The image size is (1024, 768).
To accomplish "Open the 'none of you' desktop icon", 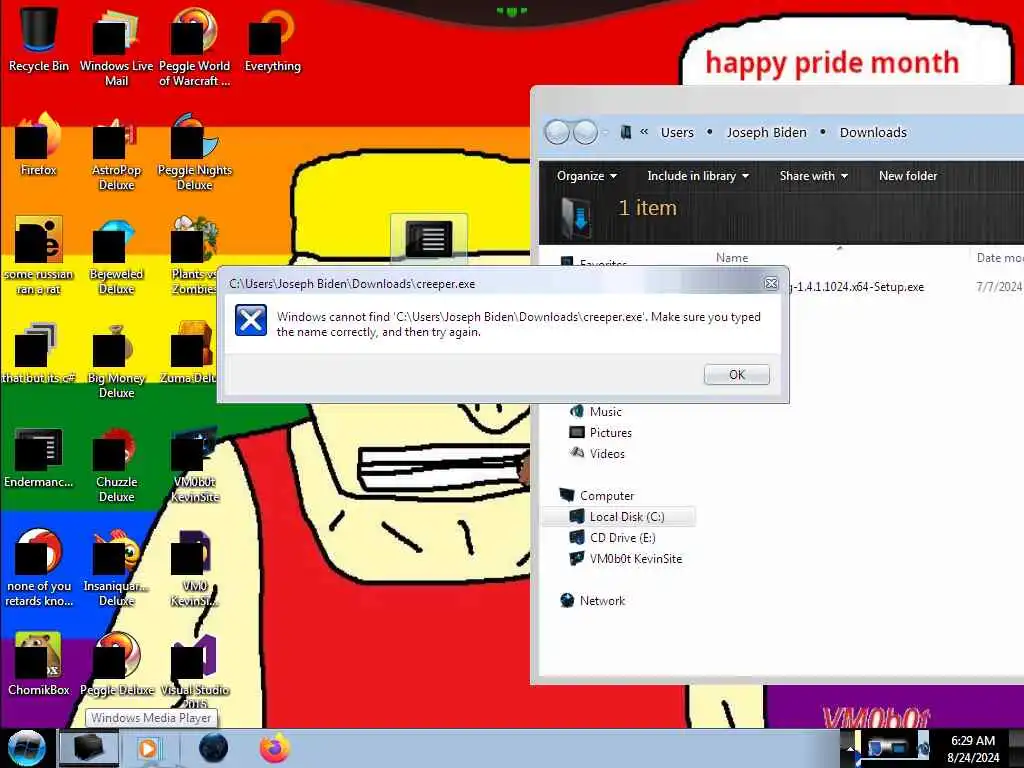I will tap(39, 568).
